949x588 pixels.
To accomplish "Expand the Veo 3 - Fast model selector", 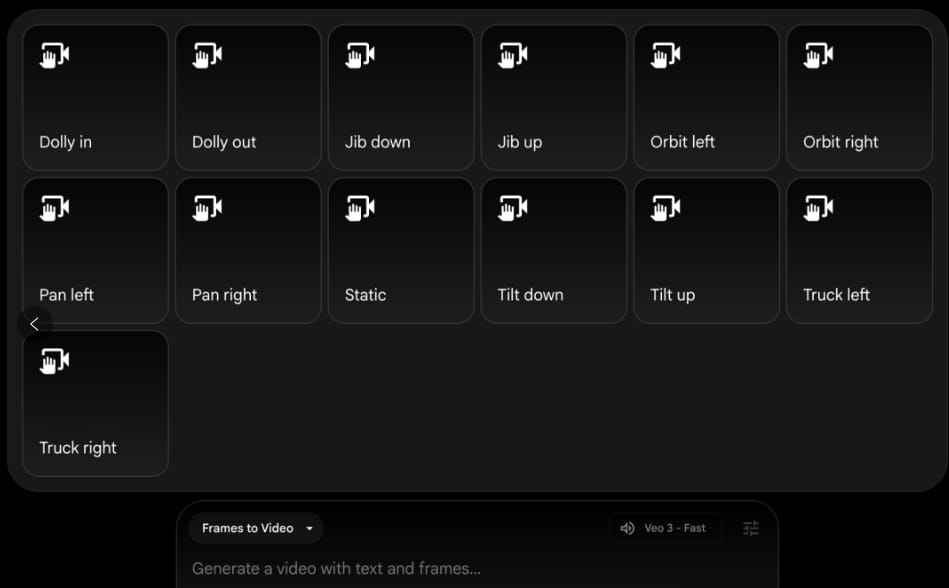I will tap(666, 528).
